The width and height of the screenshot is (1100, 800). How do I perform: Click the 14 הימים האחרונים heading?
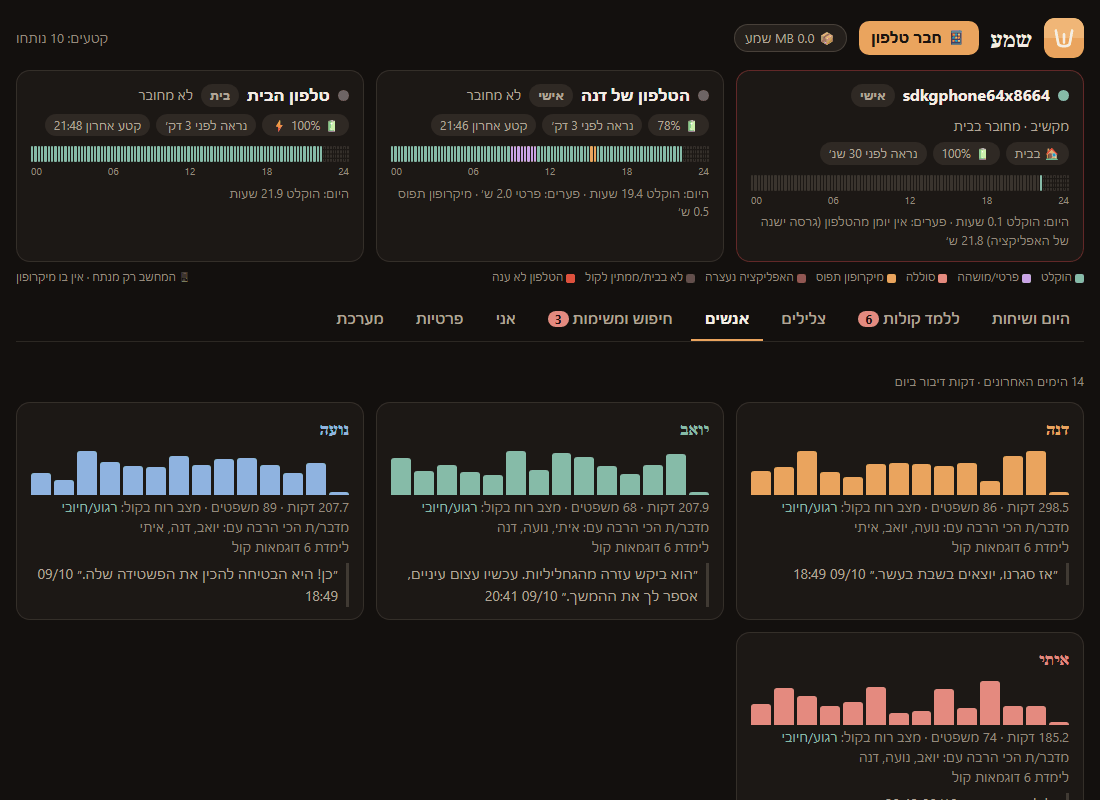[989, 382]
